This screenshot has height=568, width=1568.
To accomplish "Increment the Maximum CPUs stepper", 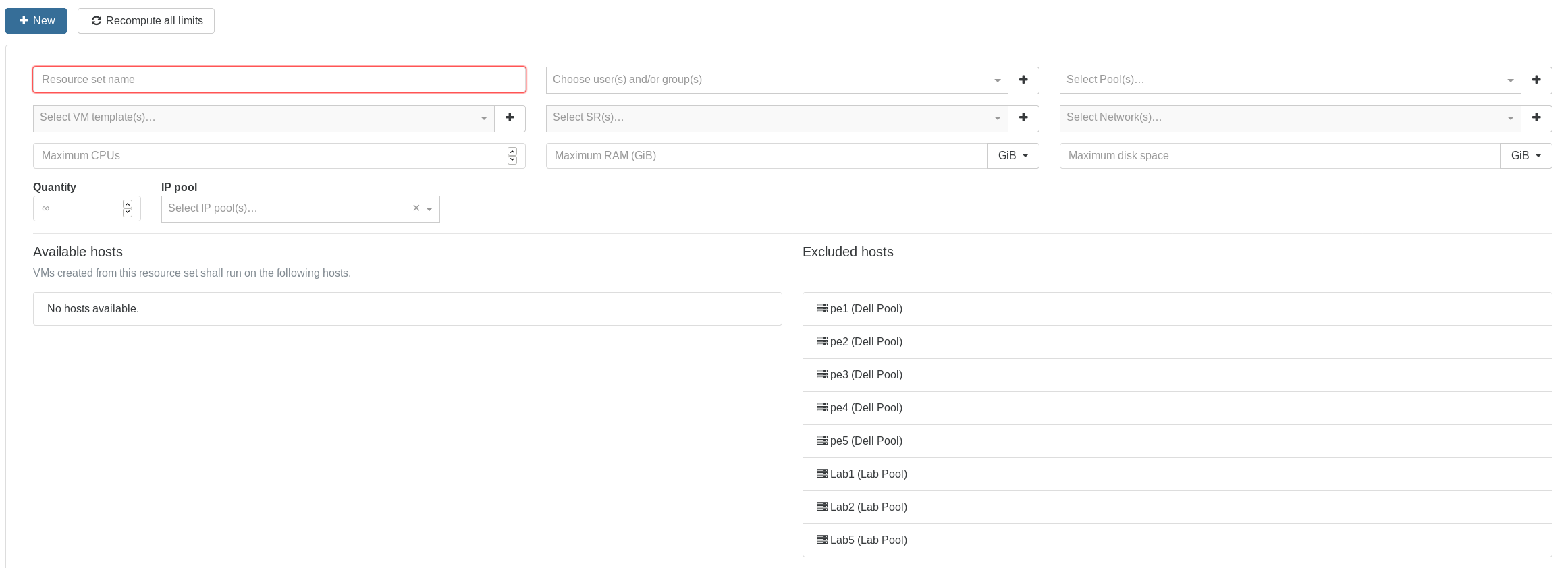I will pos(512,151).
